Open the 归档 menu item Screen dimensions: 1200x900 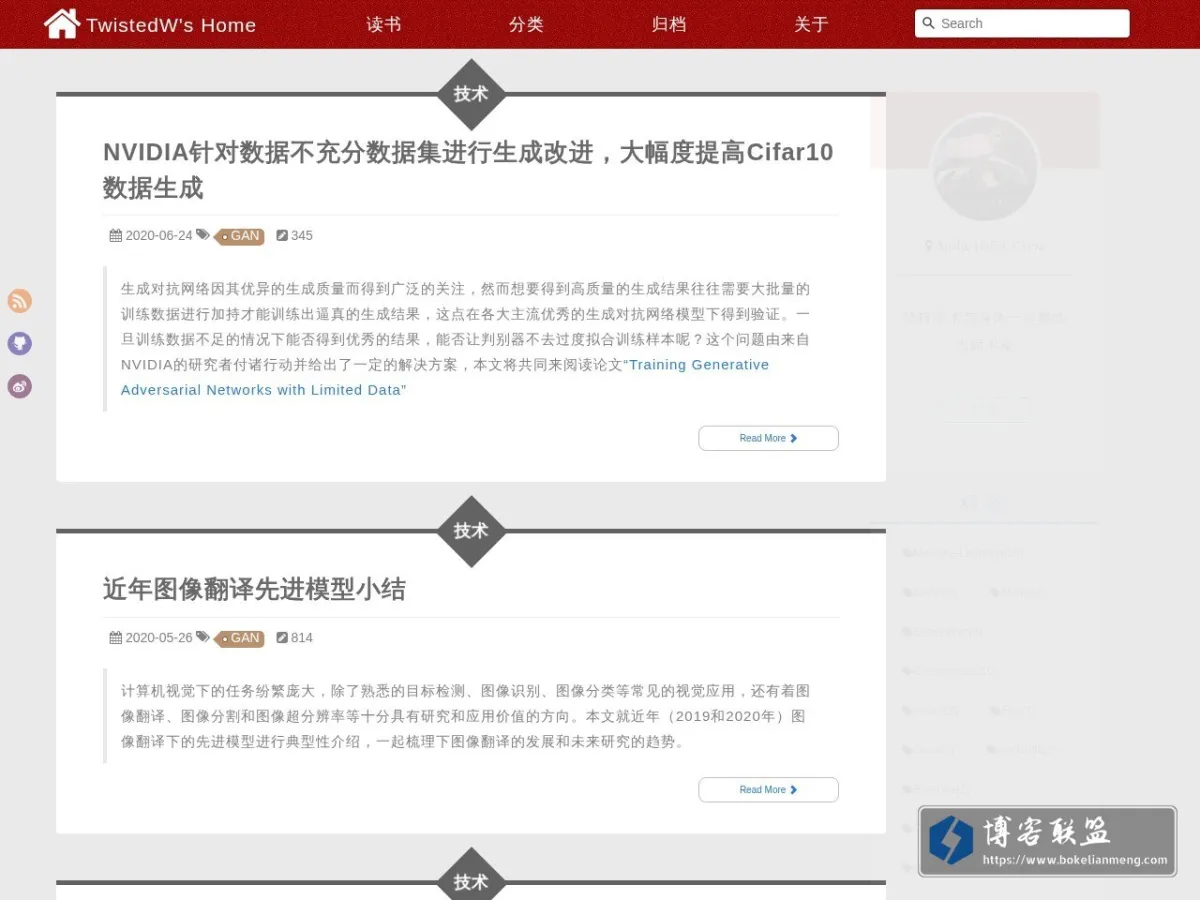(x=669, y=24)
